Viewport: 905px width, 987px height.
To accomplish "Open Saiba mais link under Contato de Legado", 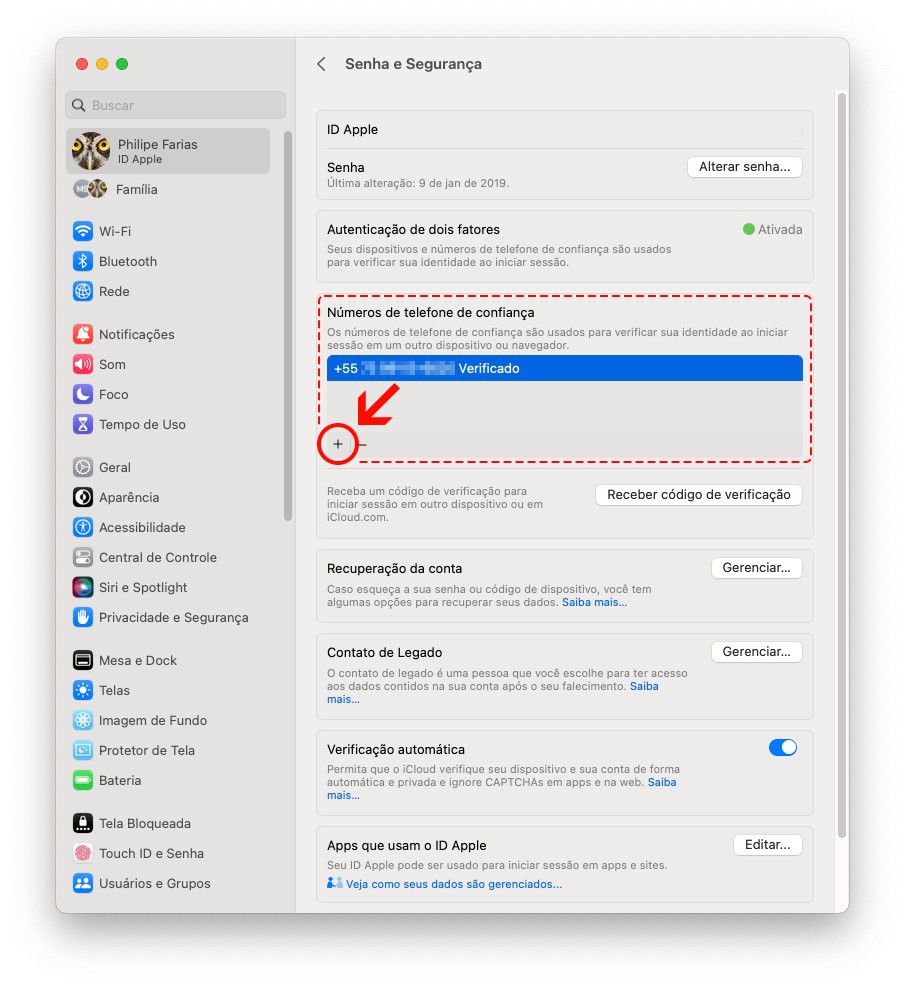I will tap(644, 686).
